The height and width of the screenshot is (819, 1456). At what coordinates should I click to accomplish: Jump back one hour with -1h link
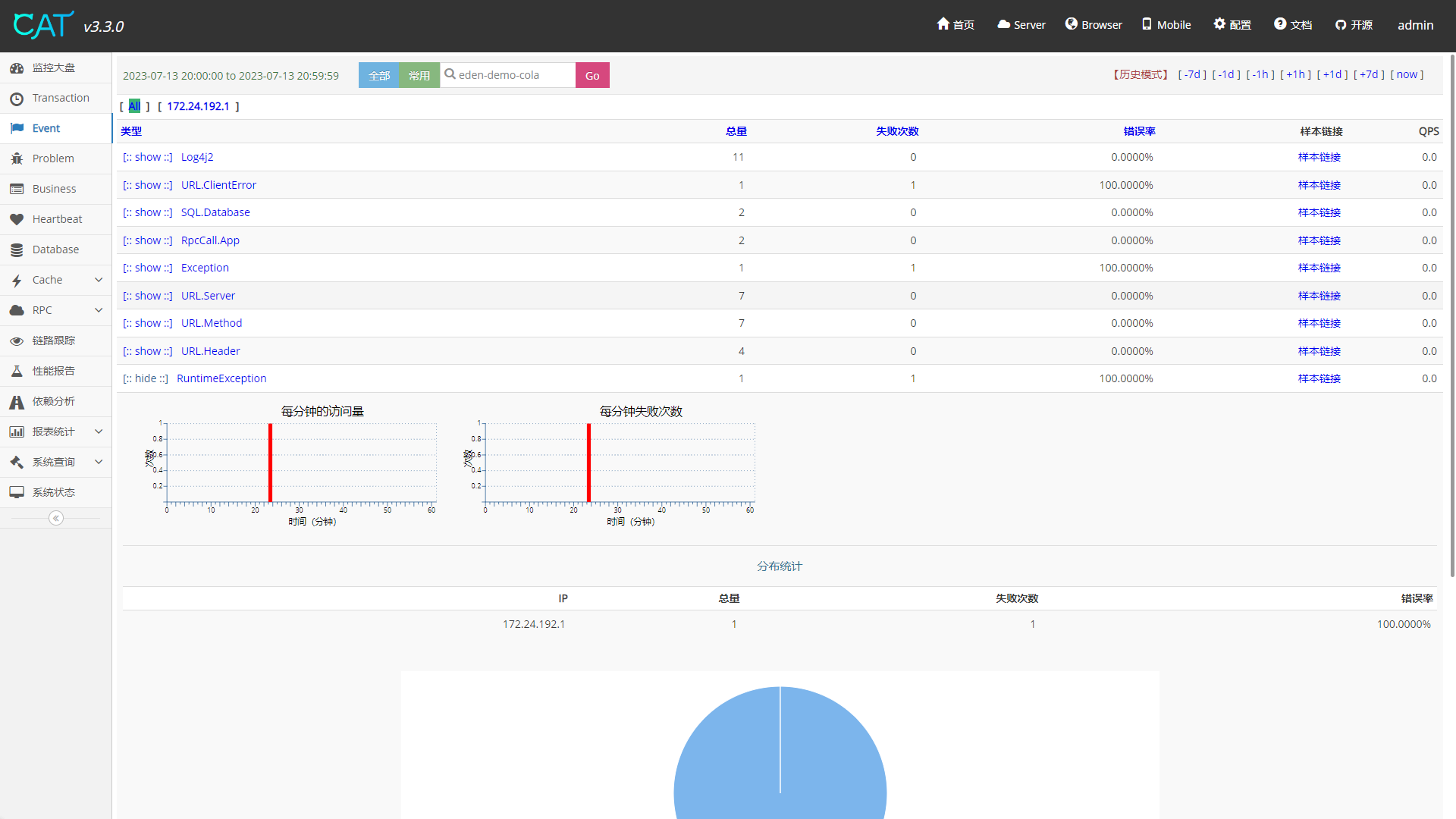(1260, 74)
